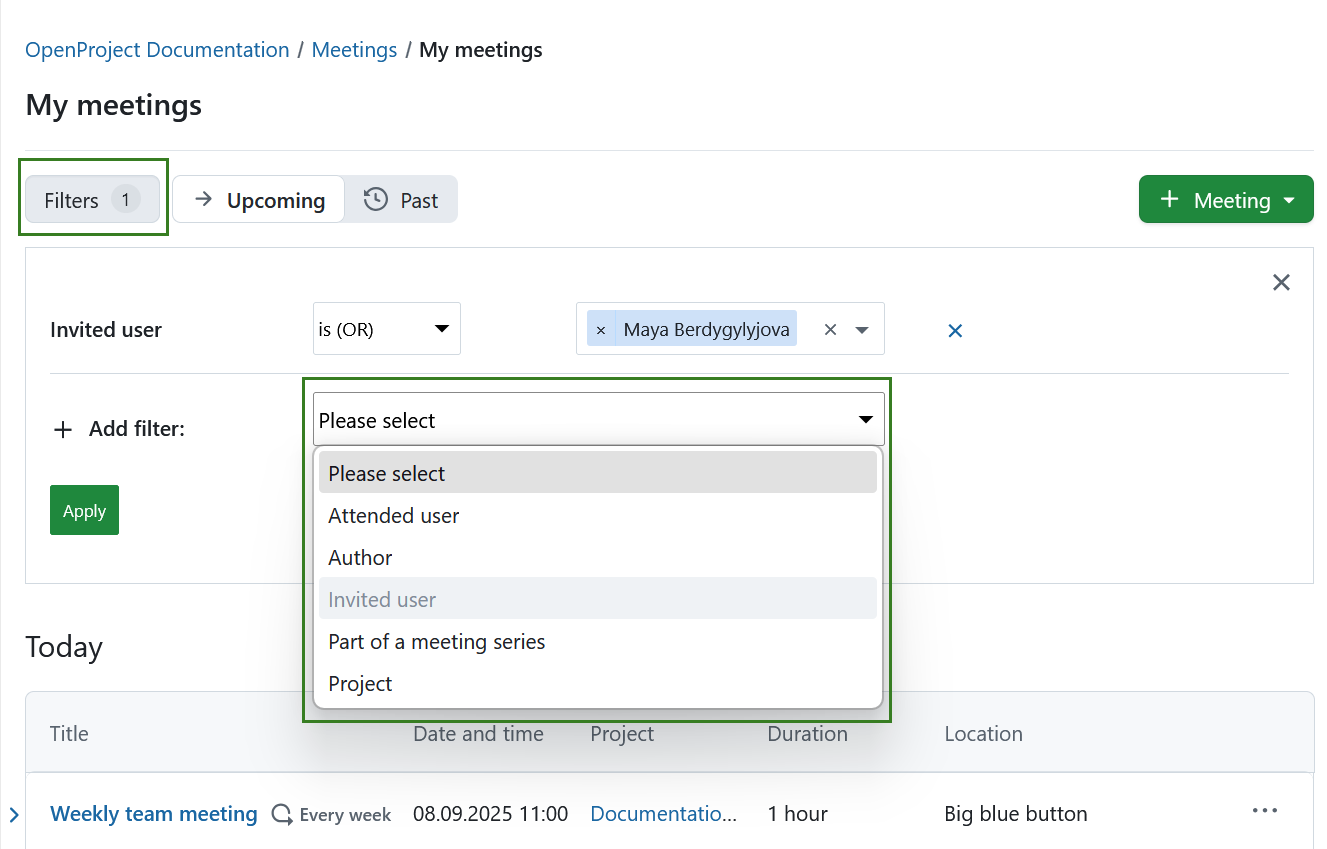The height and width of the screenshot is (849, 1327).
Task: Open the is (OR) operator dropdown
Action: [386, 328]
